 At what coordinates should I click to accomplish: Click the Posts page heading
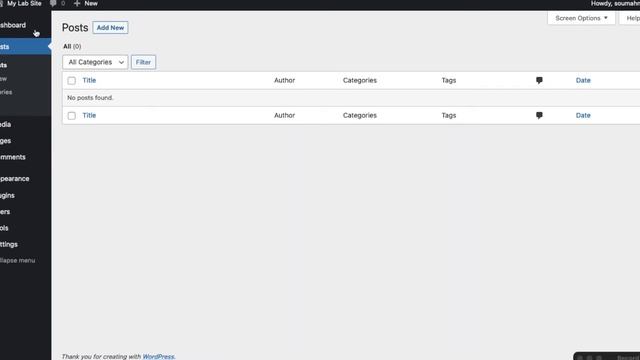point(75,28)
